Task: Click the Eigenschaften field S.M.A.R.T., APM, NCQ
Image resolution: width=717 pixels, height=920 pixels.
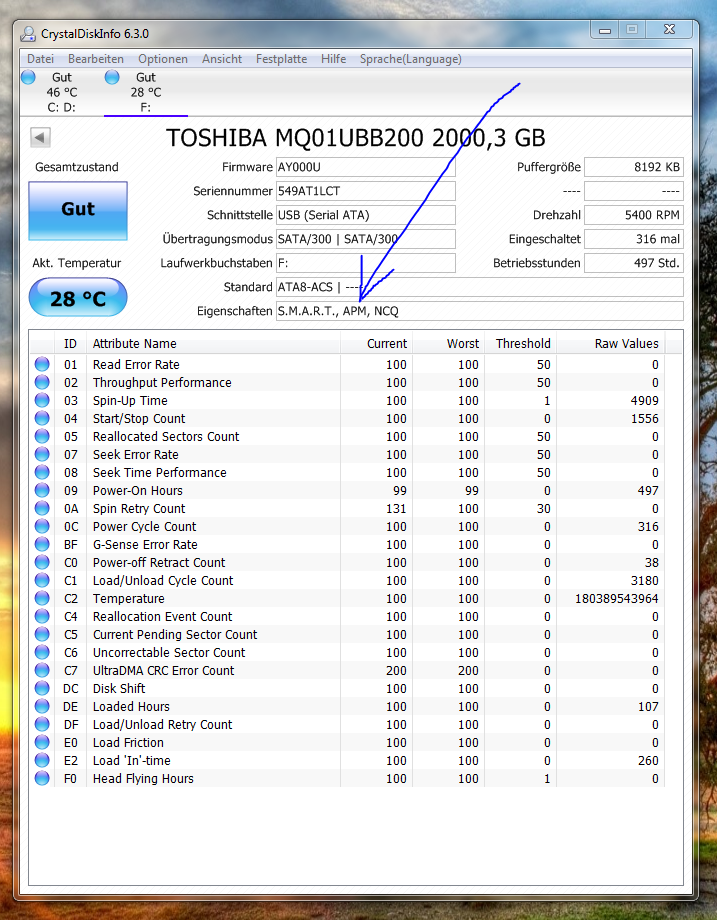Action: [479, 311]
